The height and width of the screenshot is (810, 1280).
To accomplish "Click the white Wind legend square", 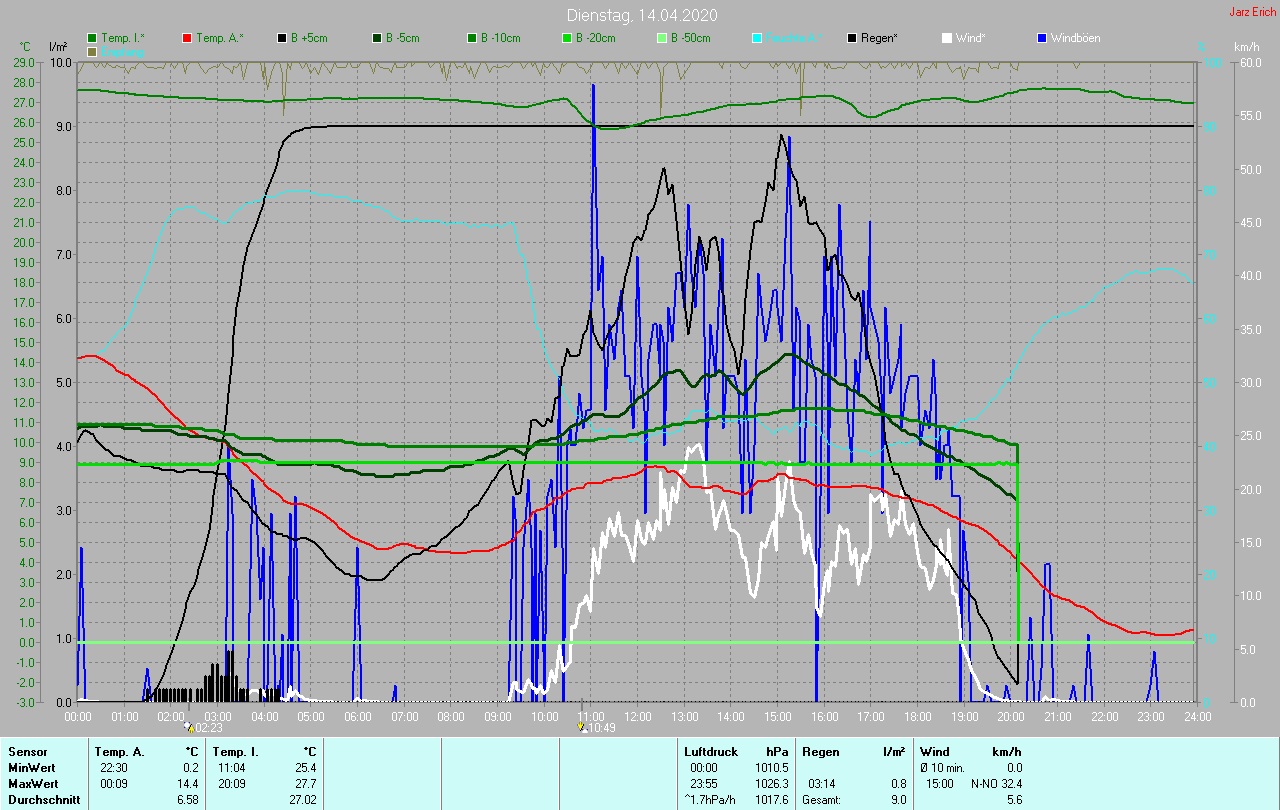I will pyautogui.click(x=946, y=38).
